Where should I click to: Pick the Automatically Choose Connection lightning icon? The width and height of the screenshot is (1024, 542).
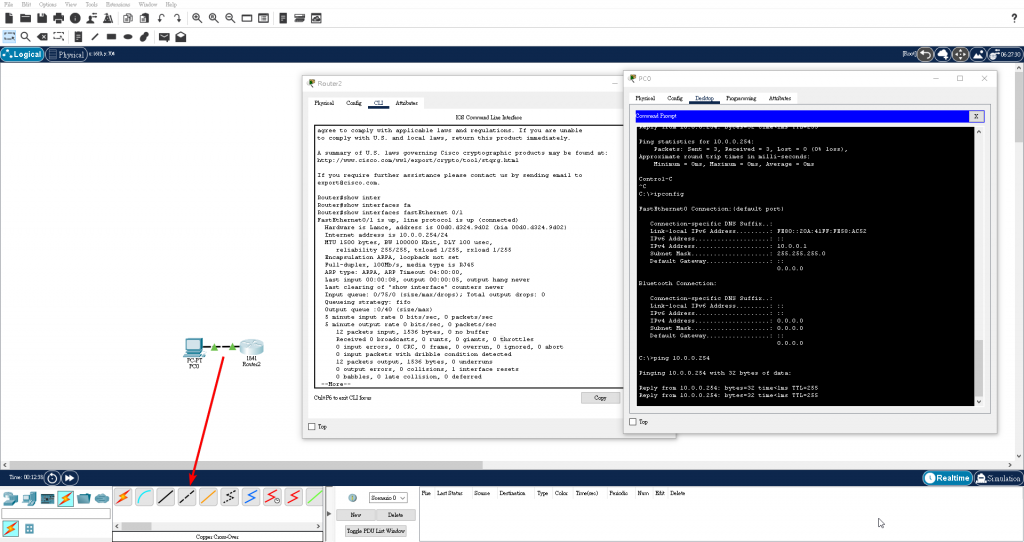tap(123, 498)
